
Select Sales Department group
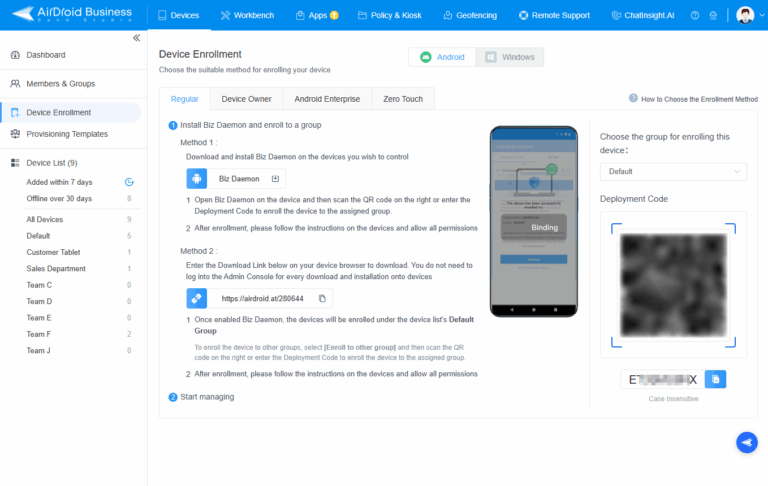point(56,268)
